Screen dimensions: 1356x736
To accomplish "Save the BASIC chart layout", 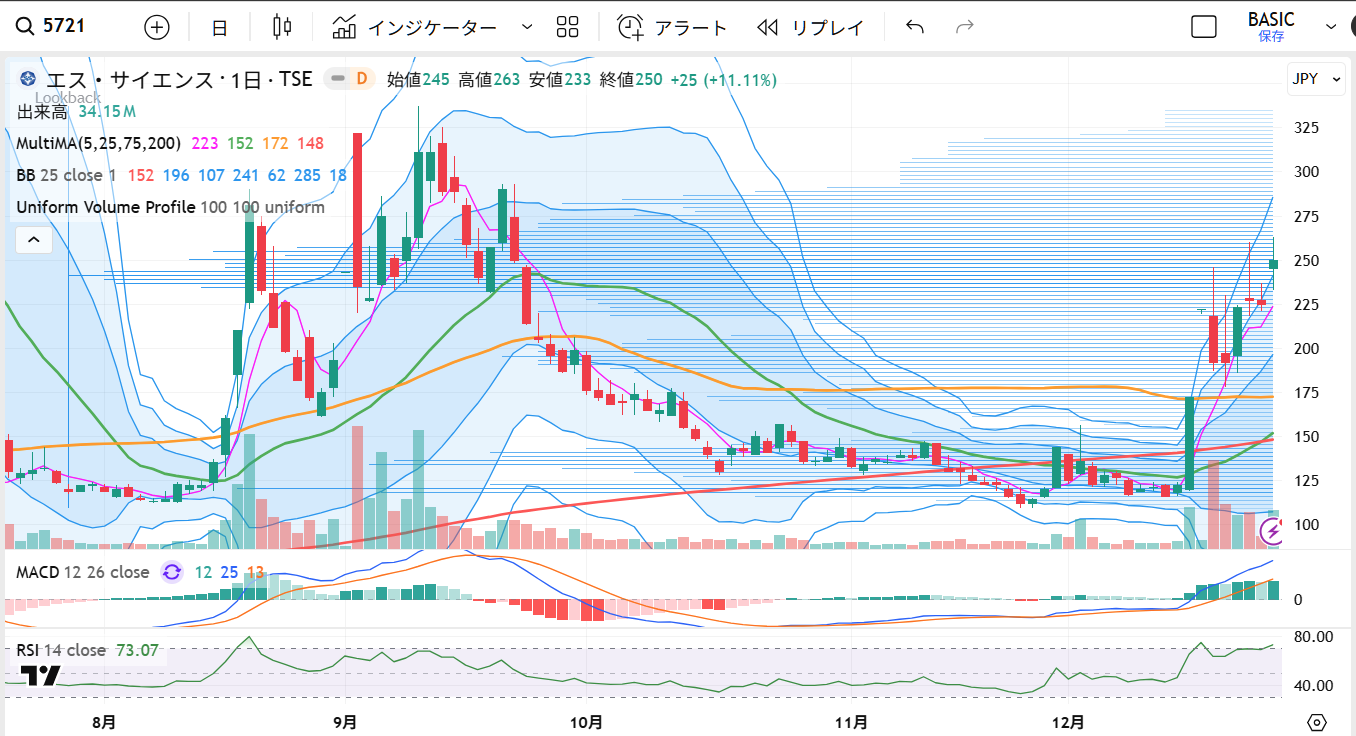I will click(x=1271, y=27).
